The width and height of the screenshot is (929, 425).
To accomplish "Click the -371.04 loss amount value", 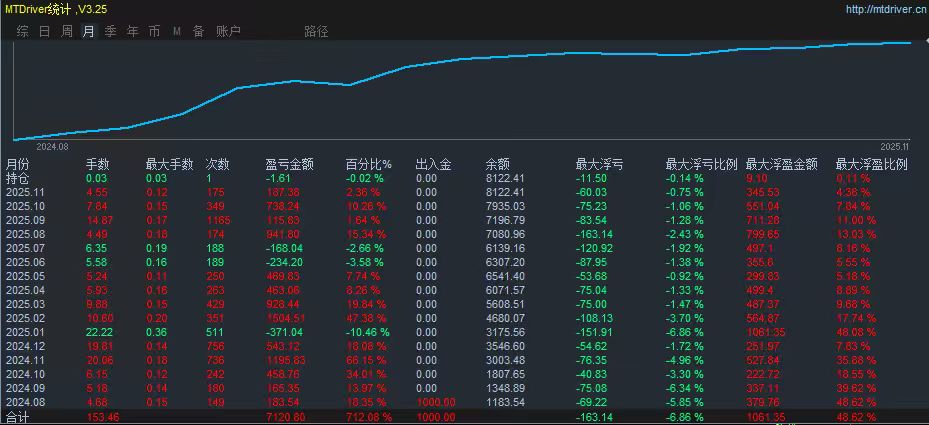I will 286,332.
